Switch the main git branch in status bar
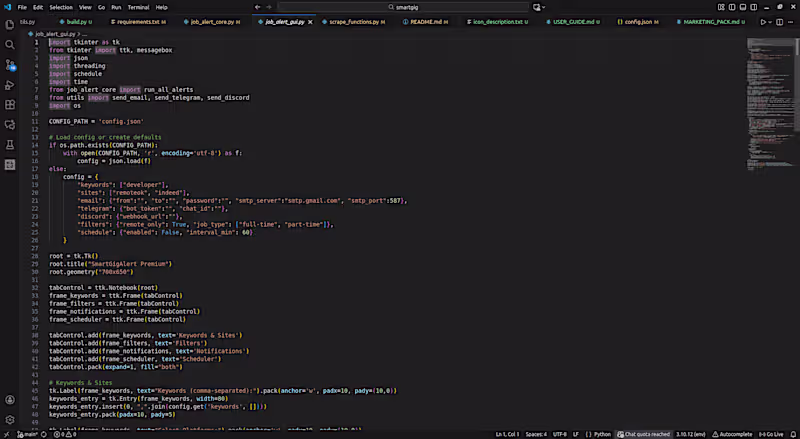 (x=27, y=434)
